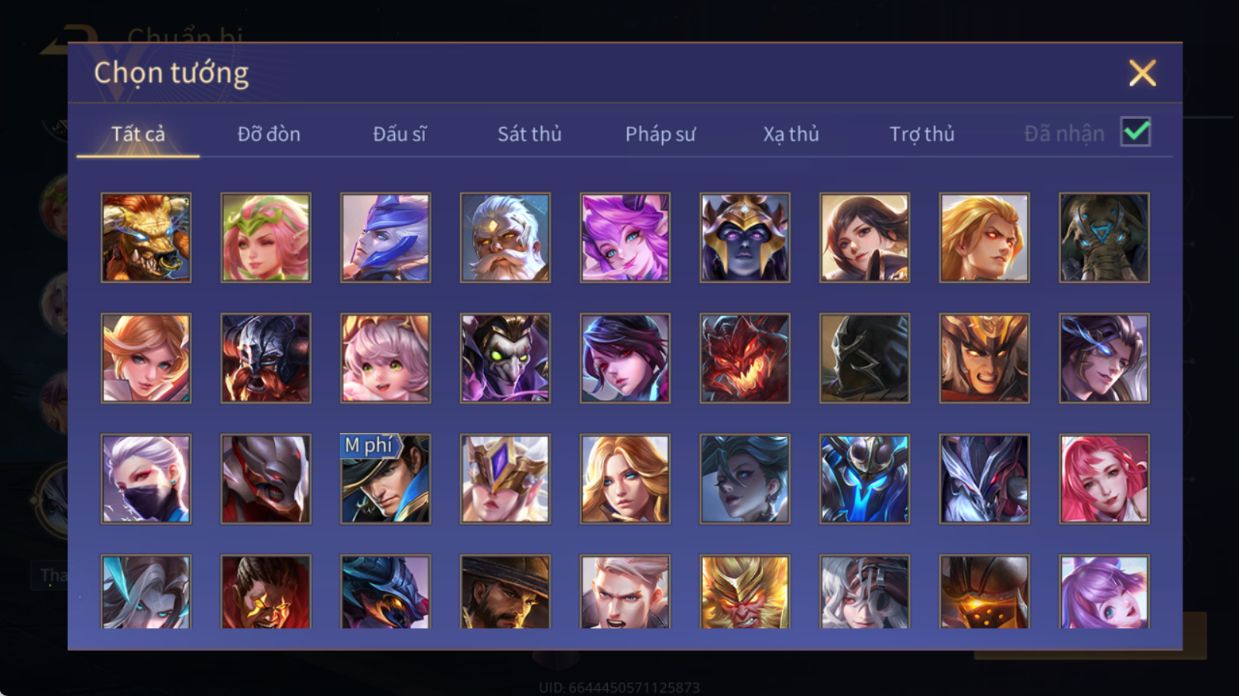Choose the white-bearded old man hero
The image size is (1239, 696).
coord(505,238)
